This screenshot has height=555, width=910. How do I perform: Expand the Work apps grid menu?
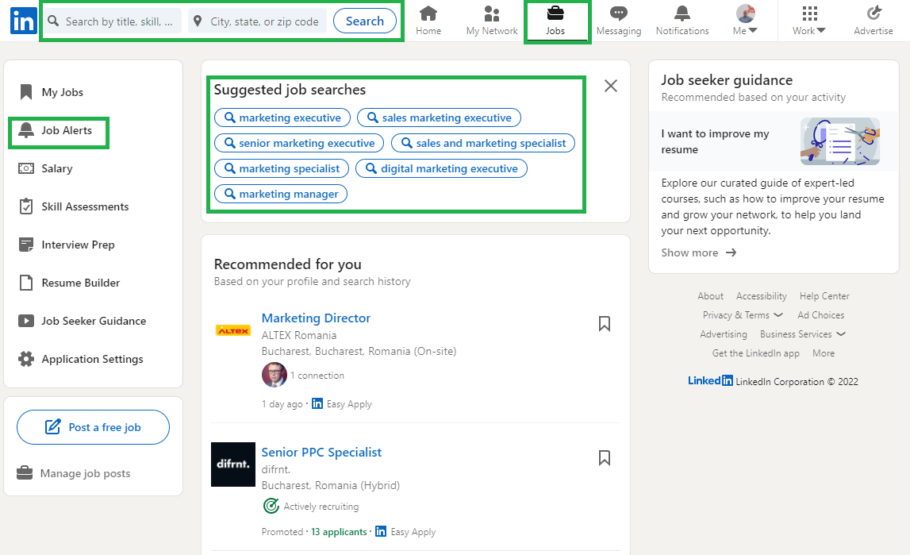pyautogui.click(x=809, y=20)
